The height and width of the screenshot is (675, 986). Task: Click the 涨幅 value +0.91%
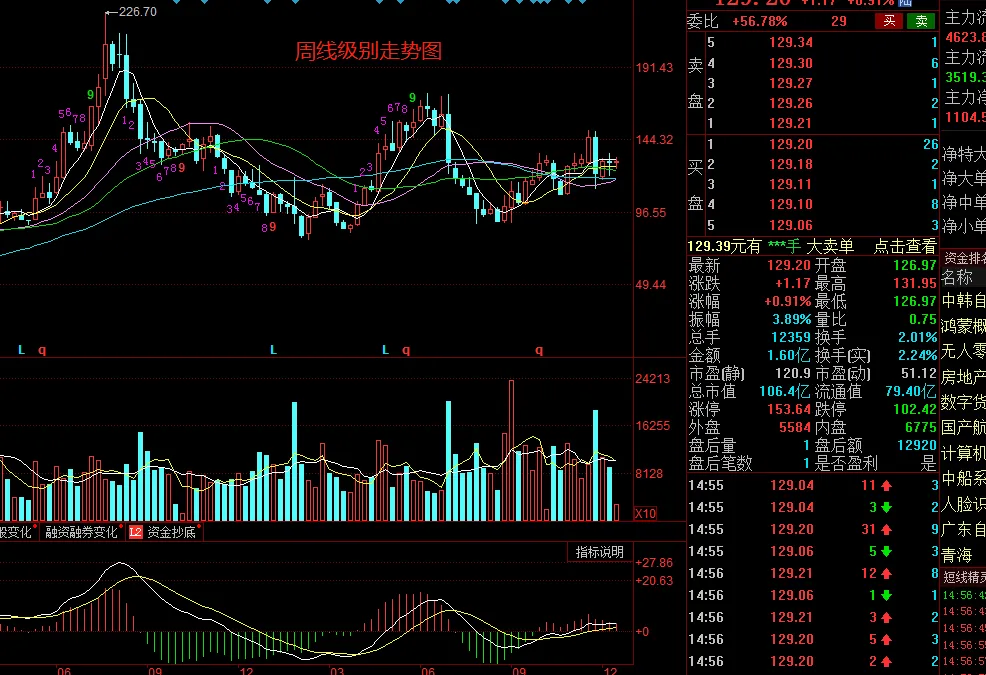click(x=787, y=301)
